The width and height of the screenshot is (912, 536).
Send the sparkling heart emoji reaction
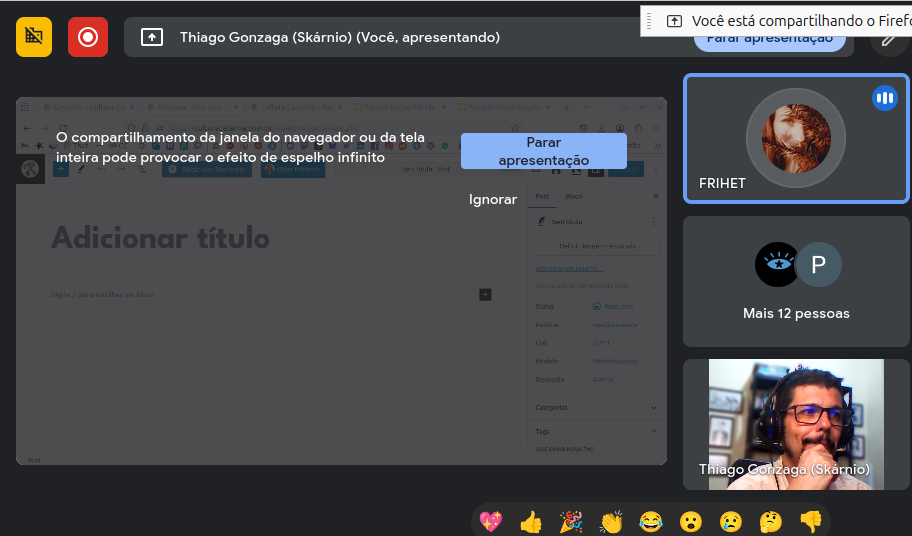(490, 521)
